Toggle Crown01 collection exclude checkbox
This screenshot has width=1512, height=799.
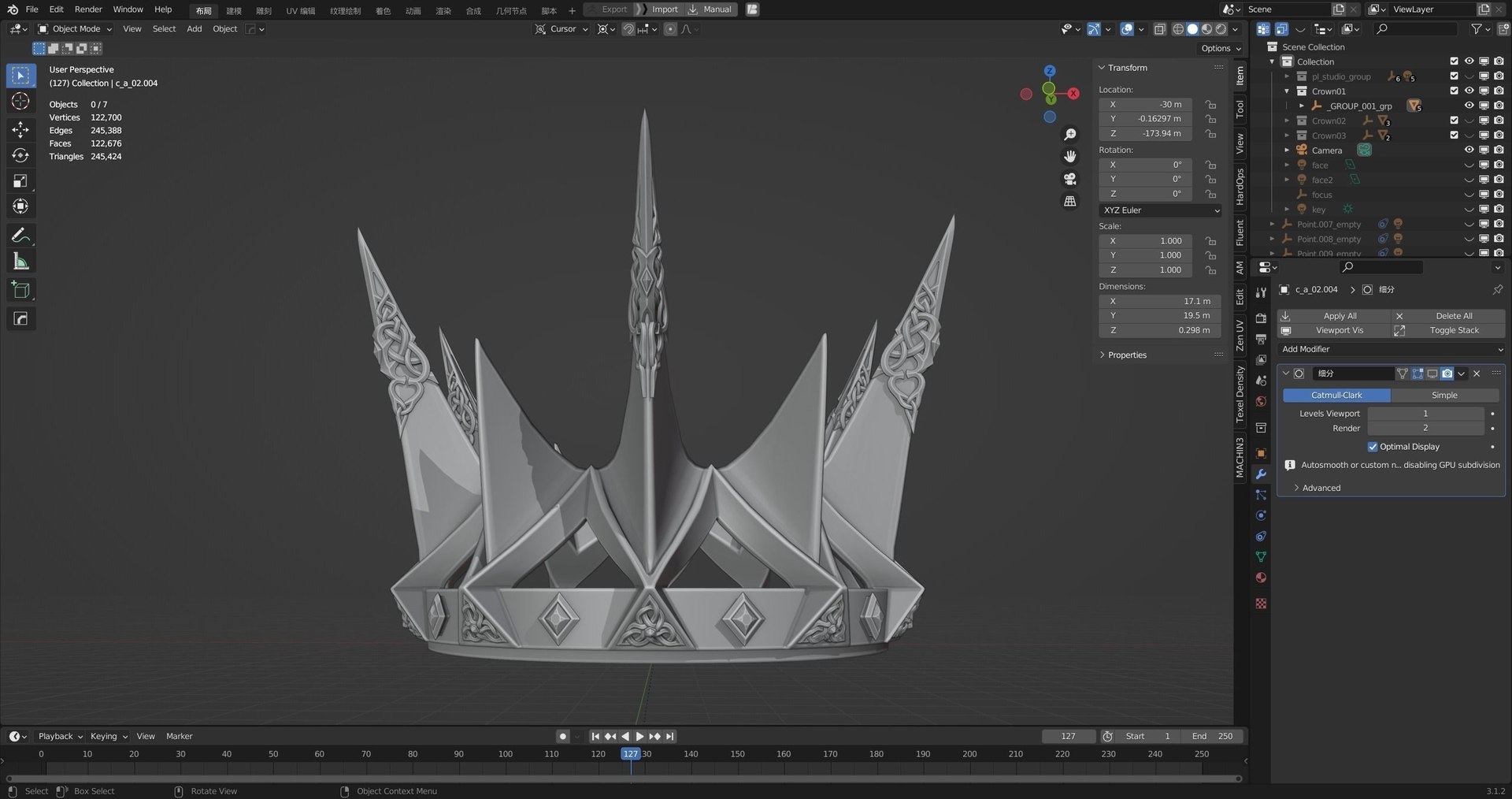pyautogui.click(x=1454, y=91)
